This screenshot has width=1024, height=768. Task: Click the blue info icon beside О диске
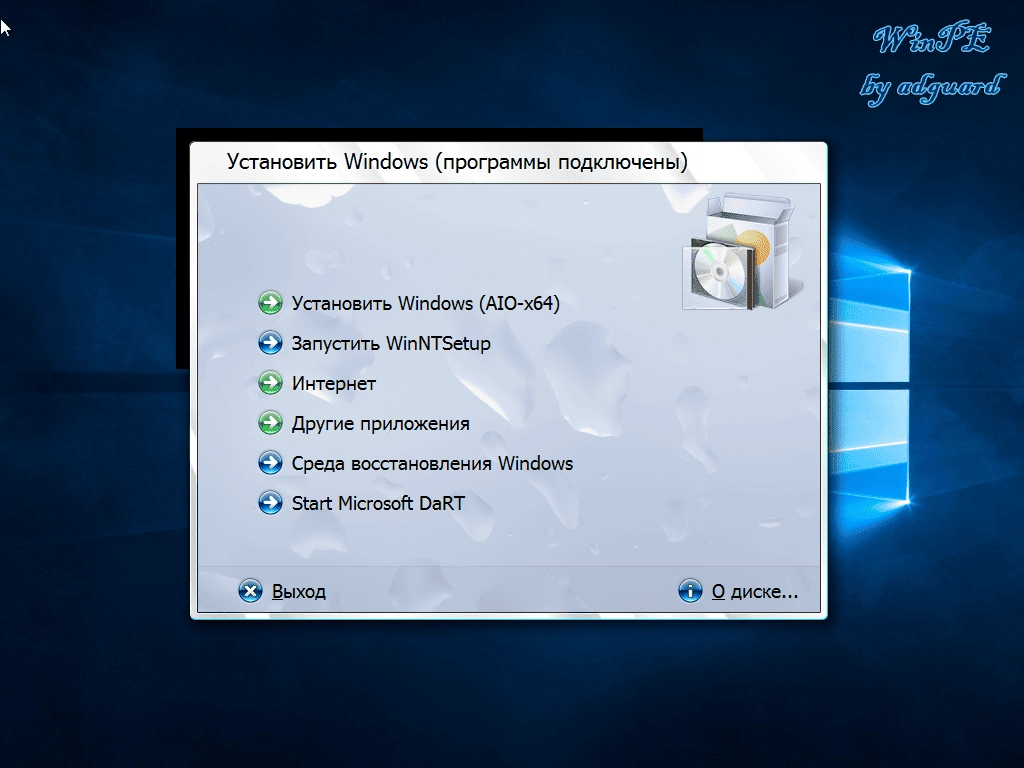coord(690,591)
